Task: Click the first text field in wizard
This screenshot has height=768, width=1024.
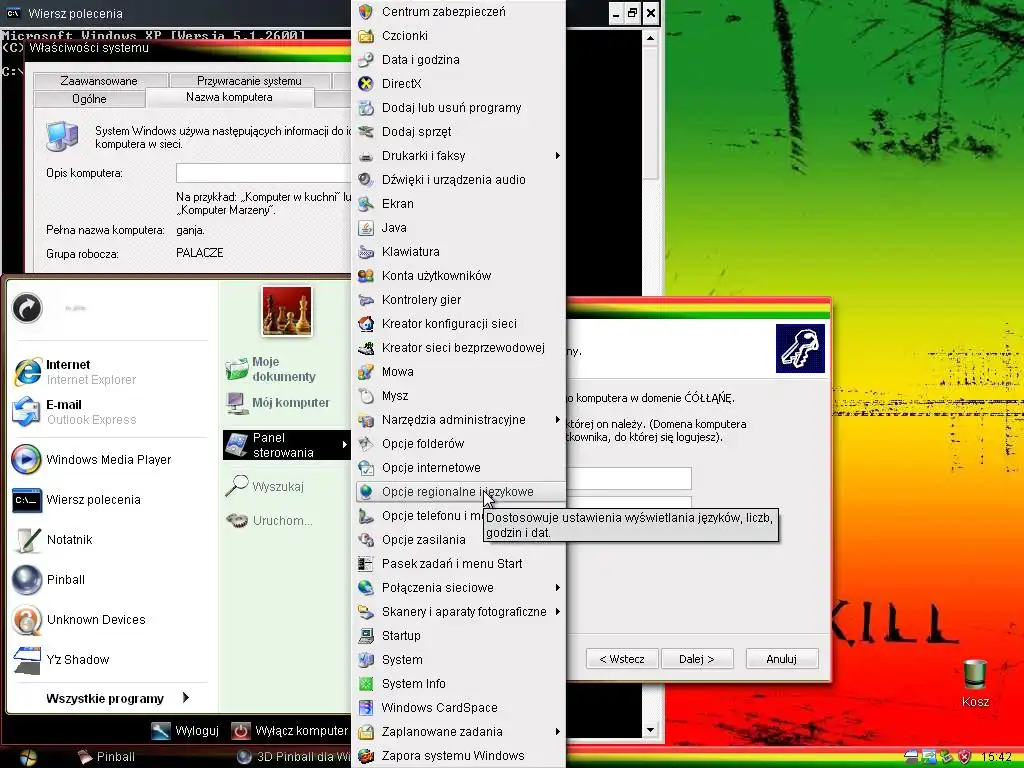Action: [x=628, y=478]
